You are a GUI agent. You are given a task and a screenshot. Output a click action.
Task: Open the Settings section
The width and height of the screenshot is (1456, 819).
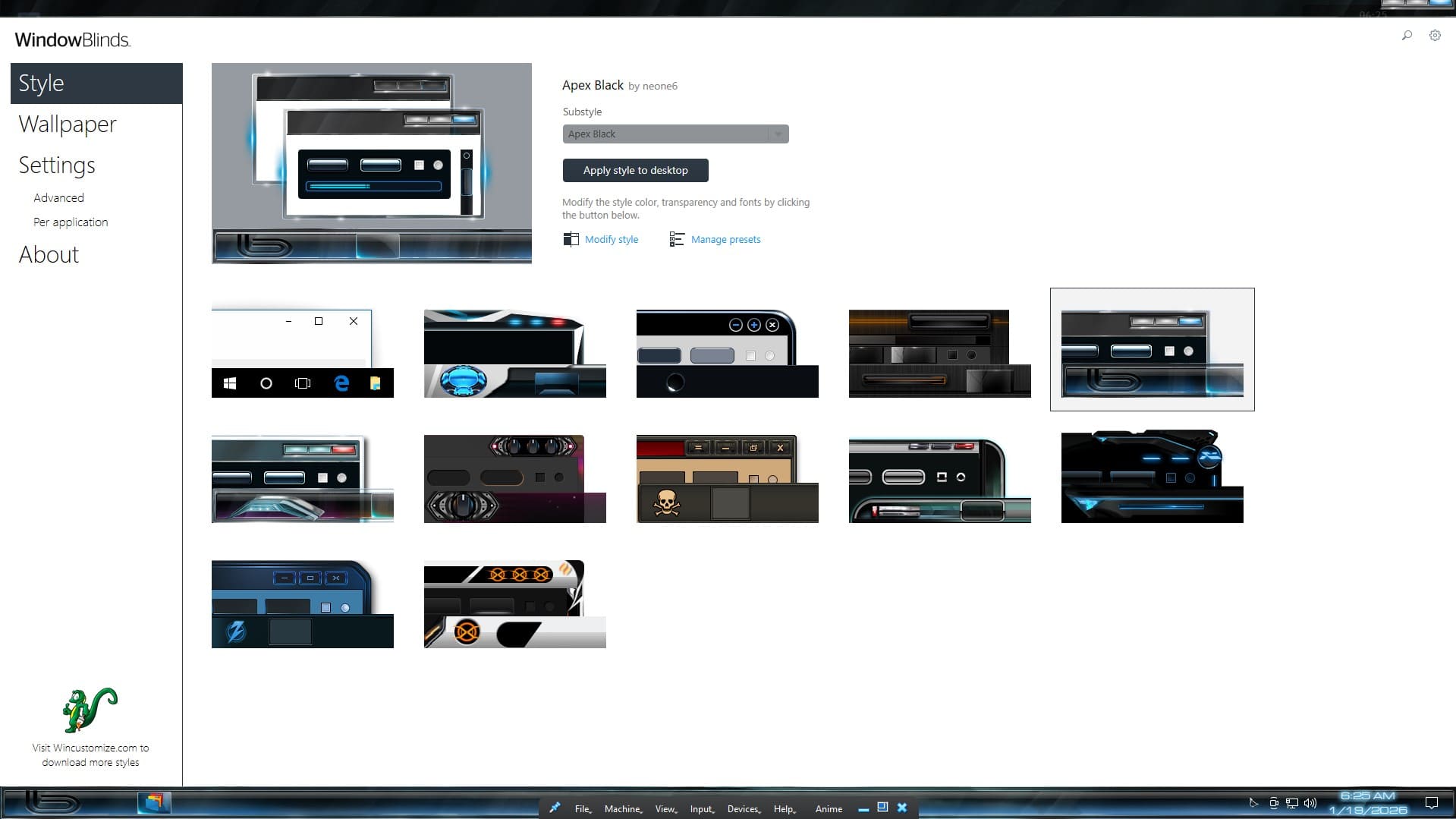(x=57, y=165)
